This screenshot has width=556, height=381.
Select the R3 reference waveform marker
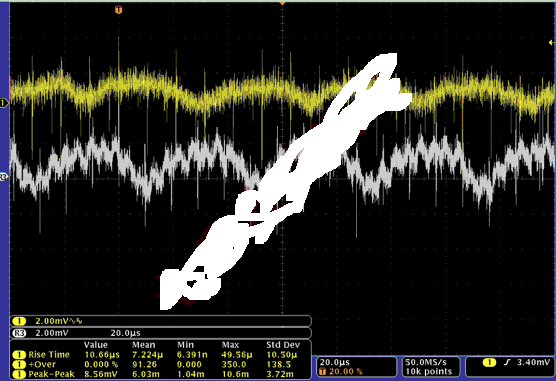[x=4, y=177]
